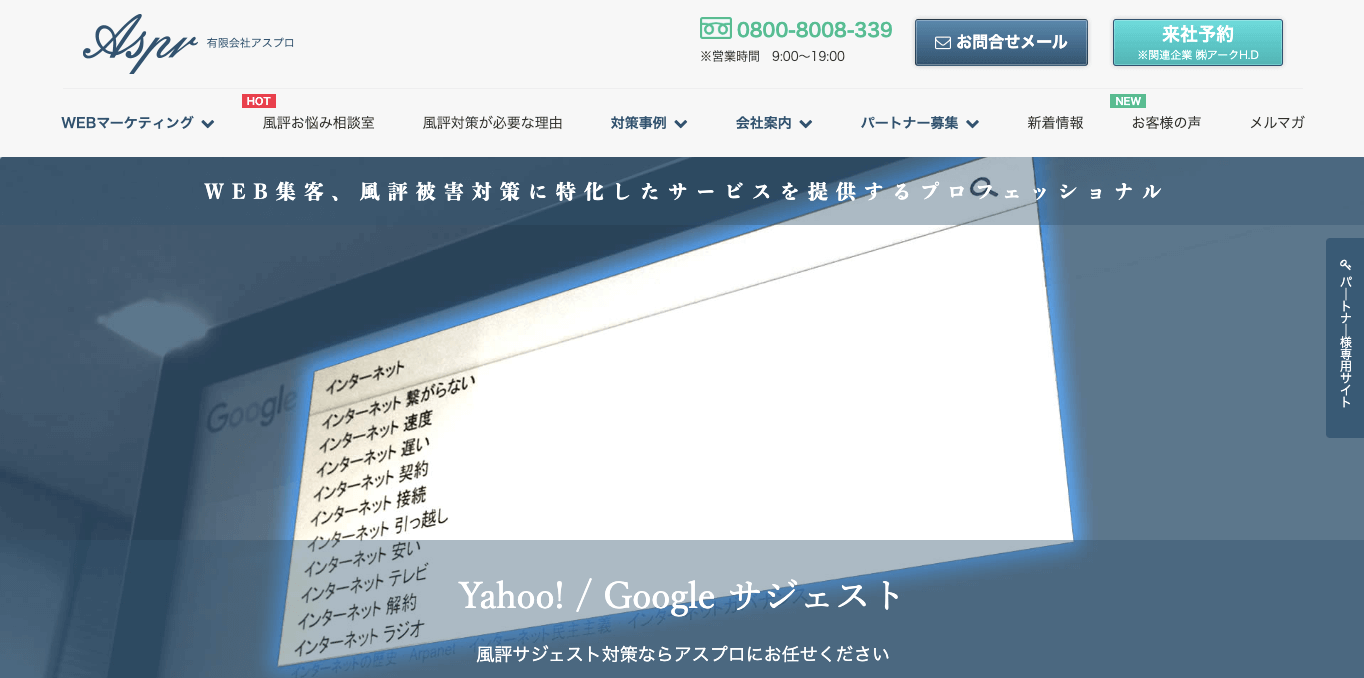Click the red HOT badge above 風評お悩み相談室
The height and width of the screenshot is (678, 1364).
click(x=259, y=101)
